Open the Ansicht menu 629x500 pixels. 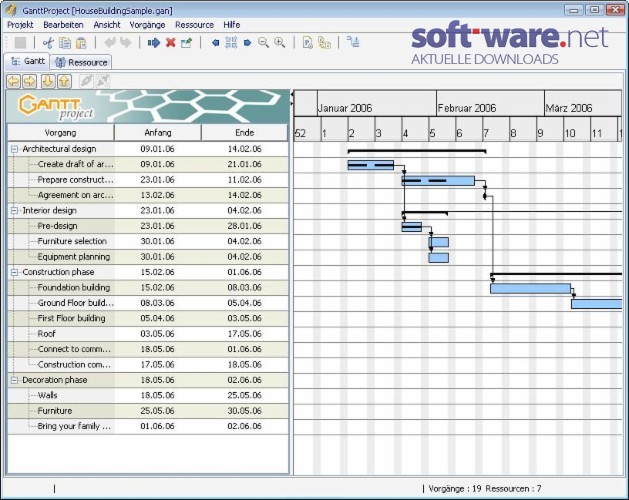tap(107, 25)
